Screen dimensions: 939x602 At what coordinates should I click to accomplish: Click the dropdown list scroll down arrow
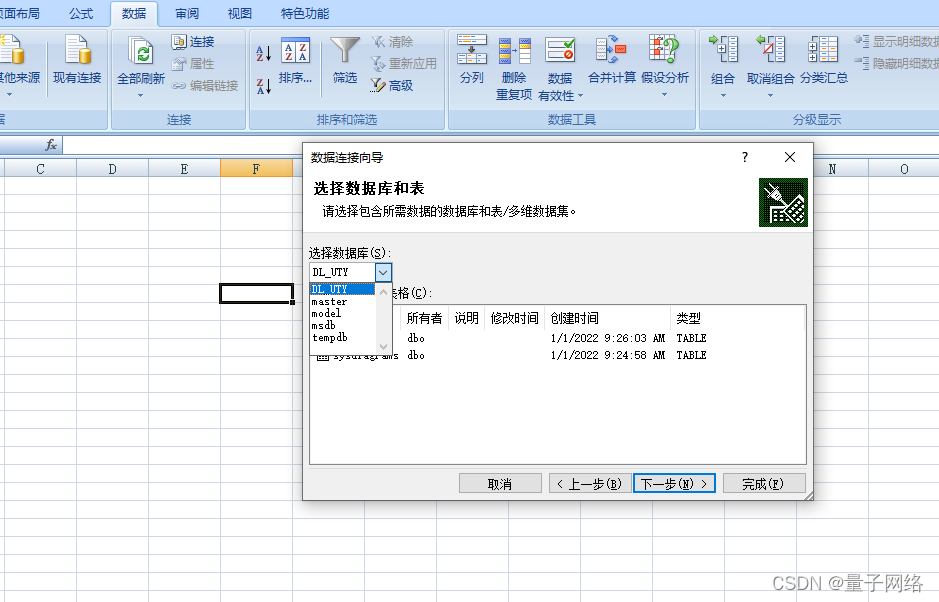tap(383, 346)
